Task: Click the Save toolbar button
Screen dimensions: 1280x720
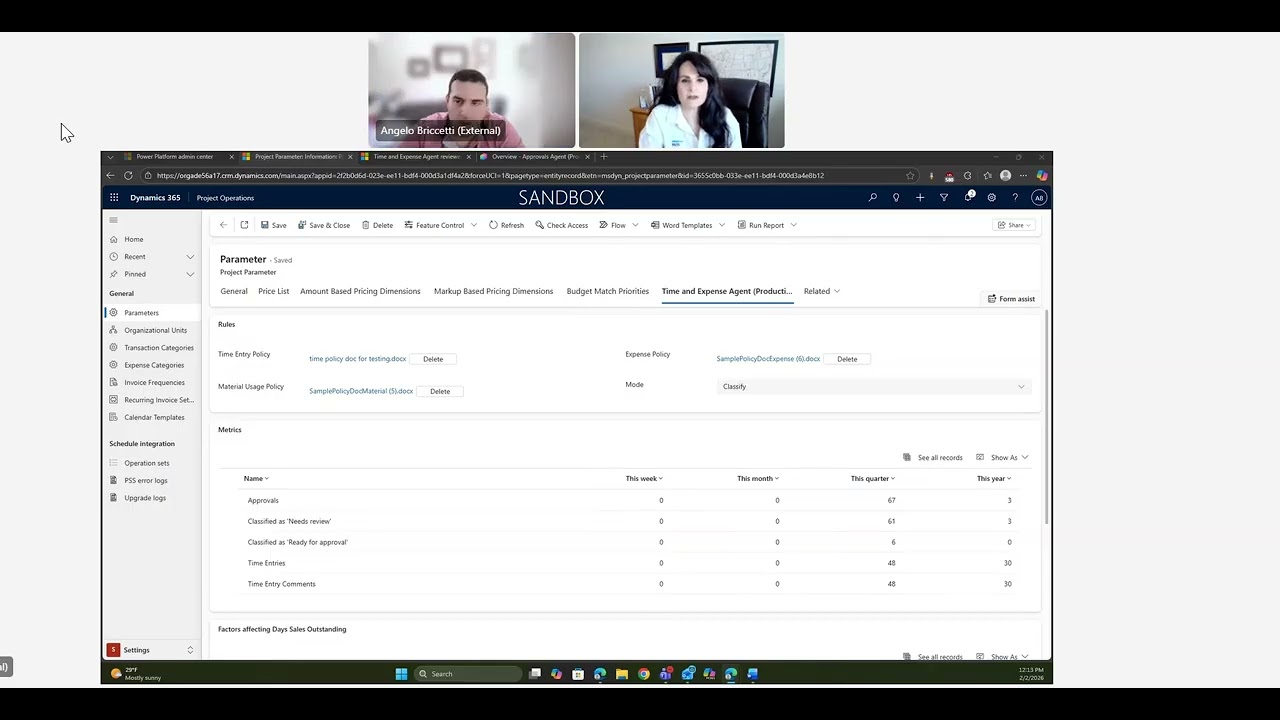Action: [x=274, y=225]
